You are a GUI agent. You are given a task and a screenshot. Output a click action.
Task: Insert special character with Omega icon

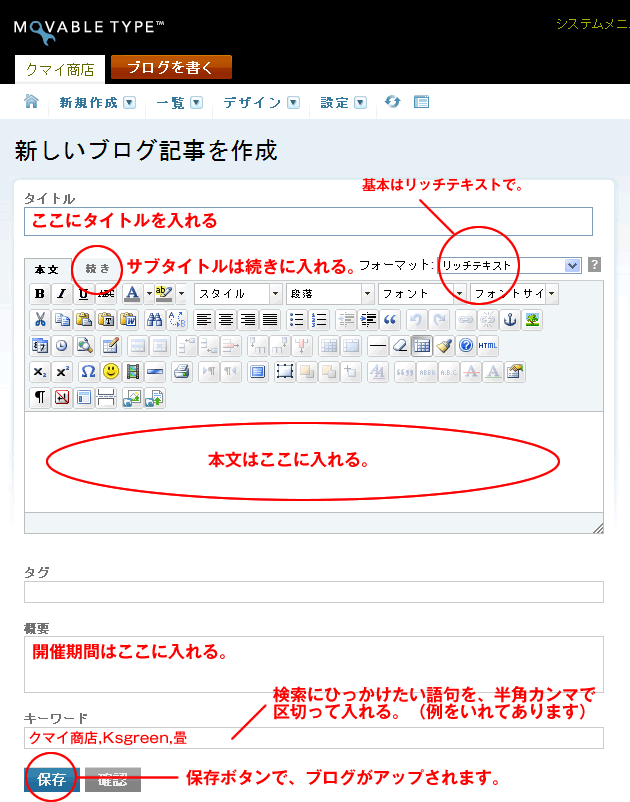88,372
